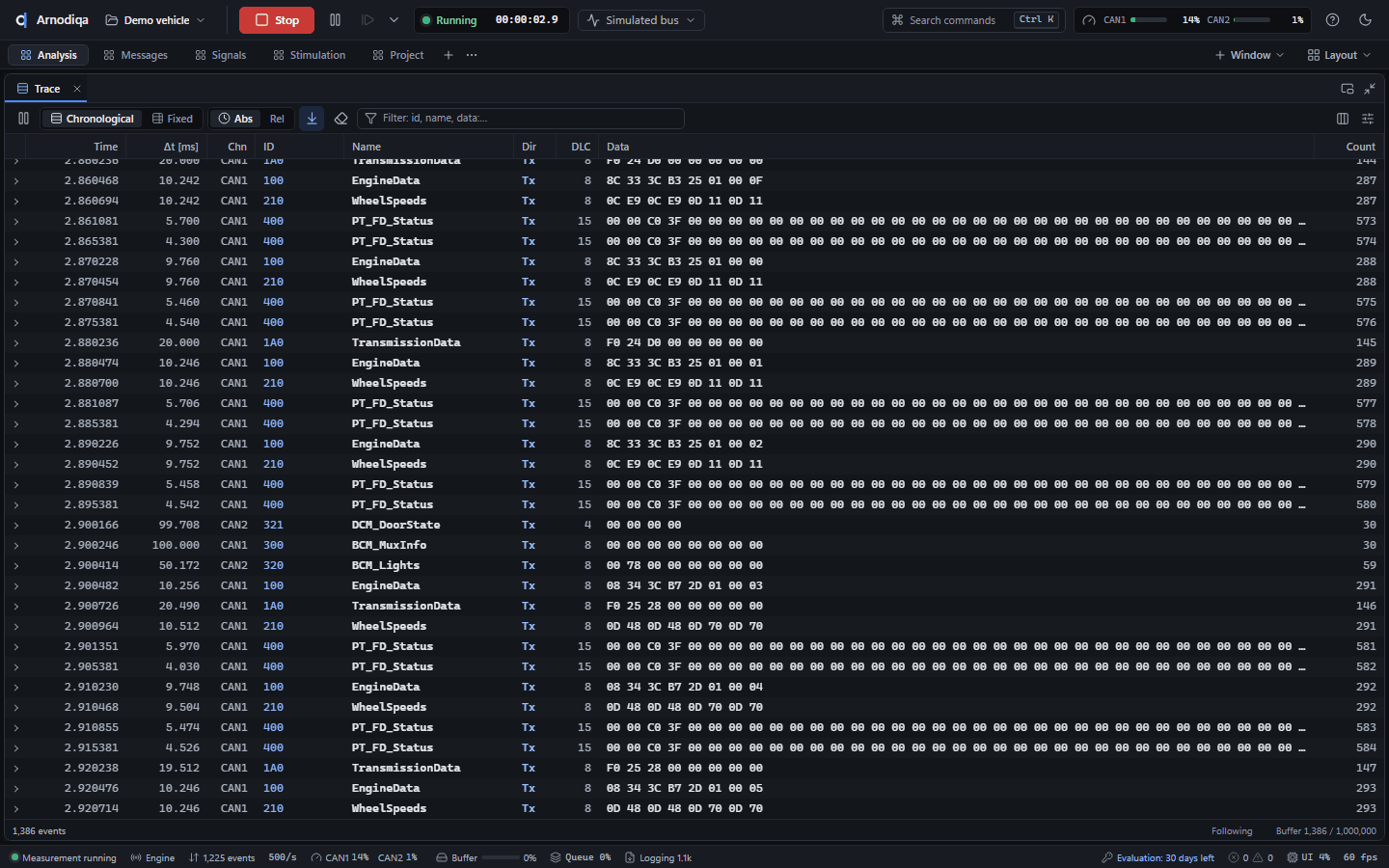This screenshot has height=868, width=1389.
Task: Add a new workspace tab with plus icon
Action: tap(448, 55)
